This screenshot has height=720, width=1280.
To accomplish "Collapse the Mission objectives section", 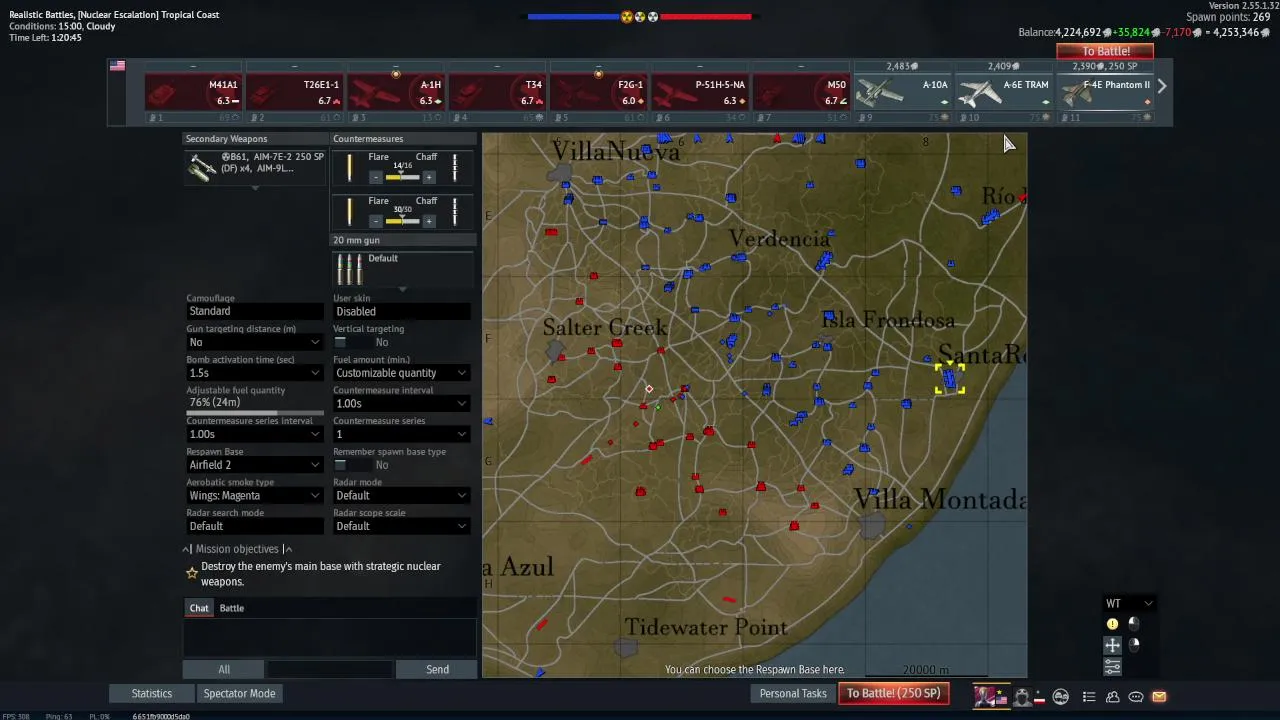I will click(237, 549).
